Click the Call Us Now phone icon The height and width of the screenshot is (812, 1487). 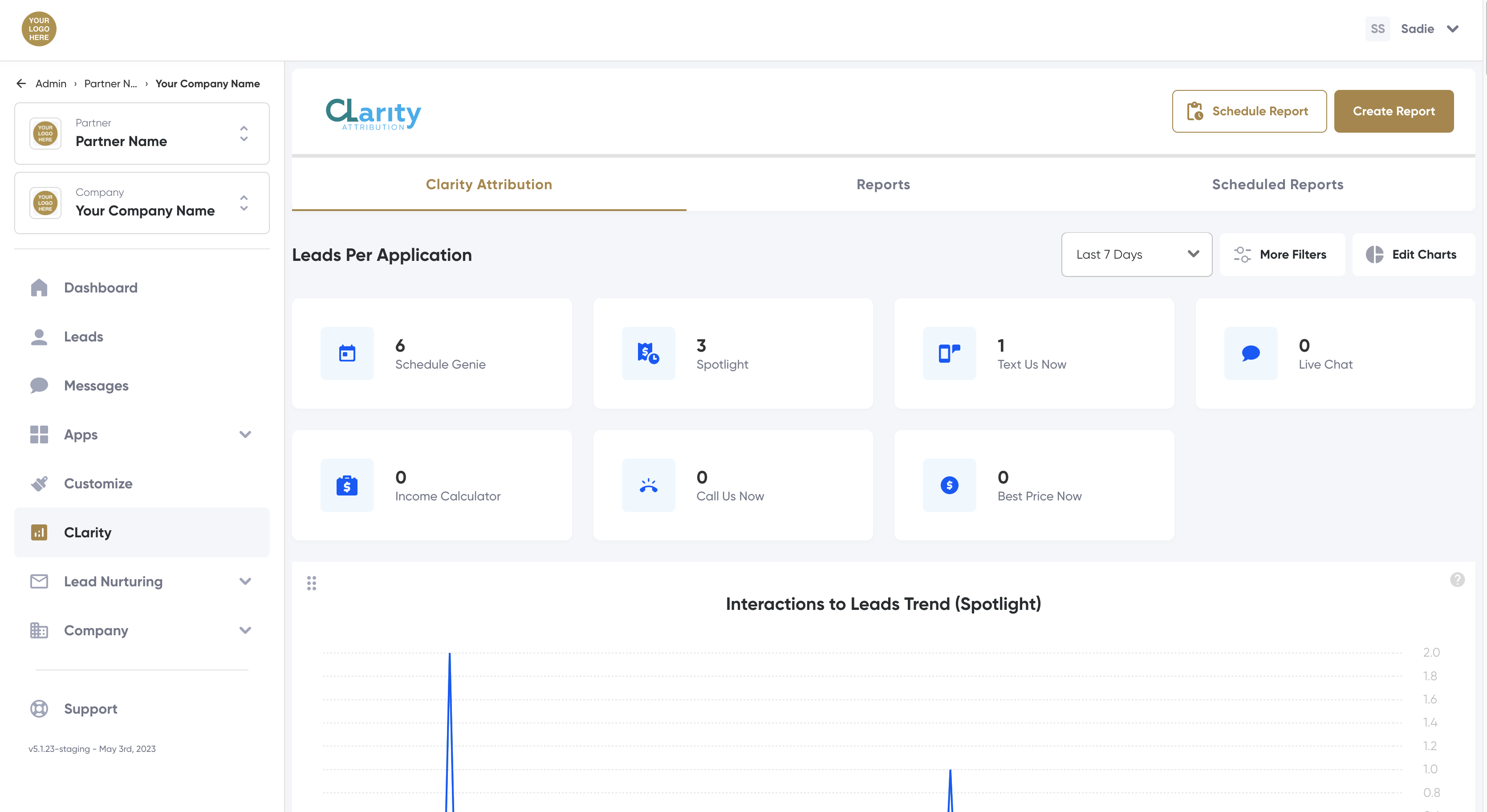point(648,485)
